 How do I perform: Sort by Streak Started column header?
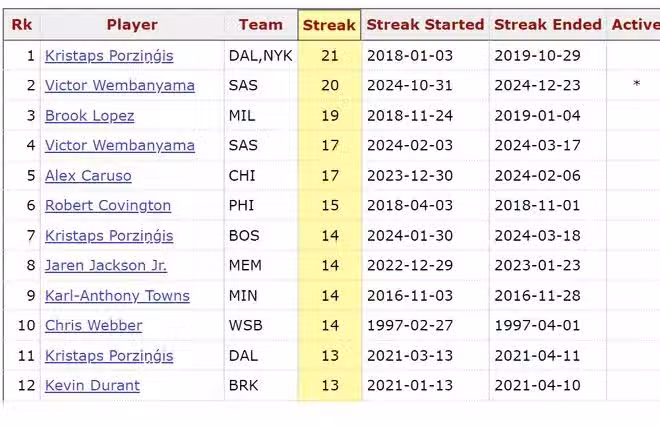pyautogui.click(x=425, y=25)
